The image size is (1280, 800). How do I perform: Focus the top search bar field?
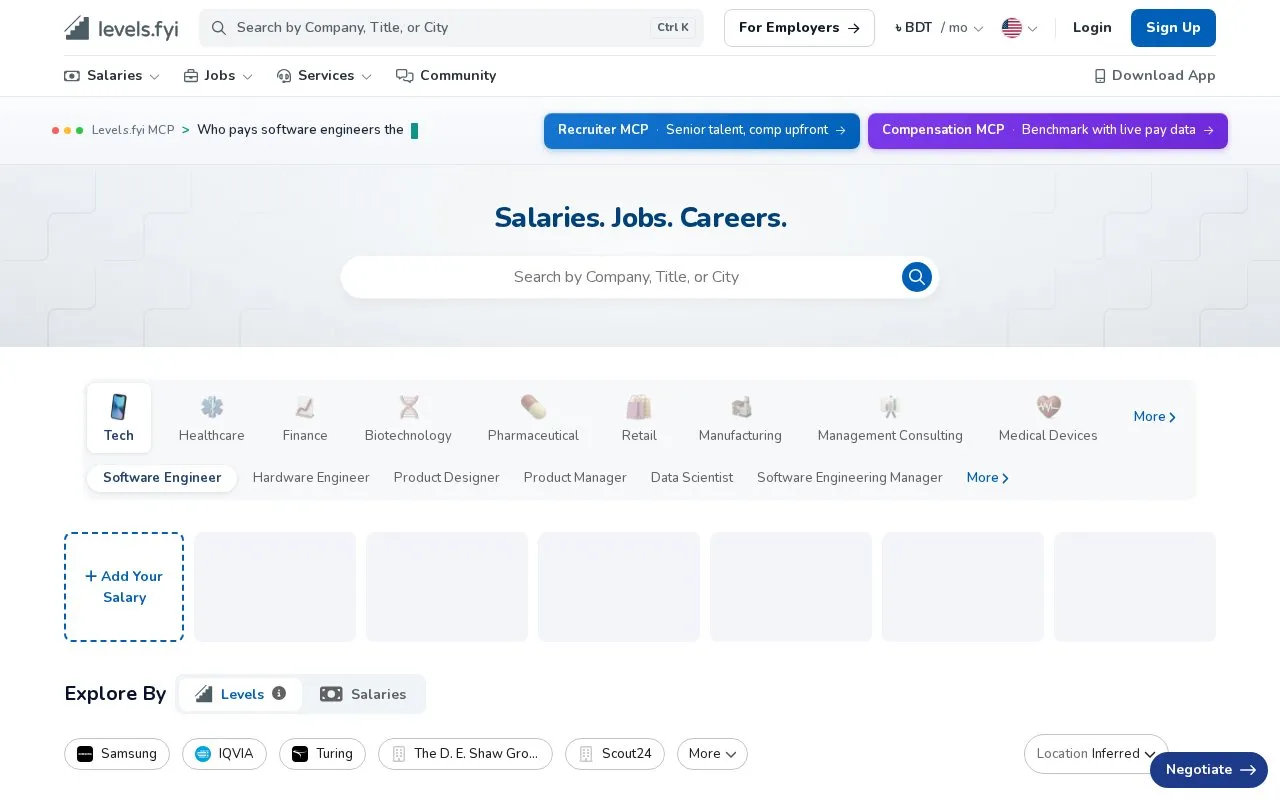[x=451, y=28]
